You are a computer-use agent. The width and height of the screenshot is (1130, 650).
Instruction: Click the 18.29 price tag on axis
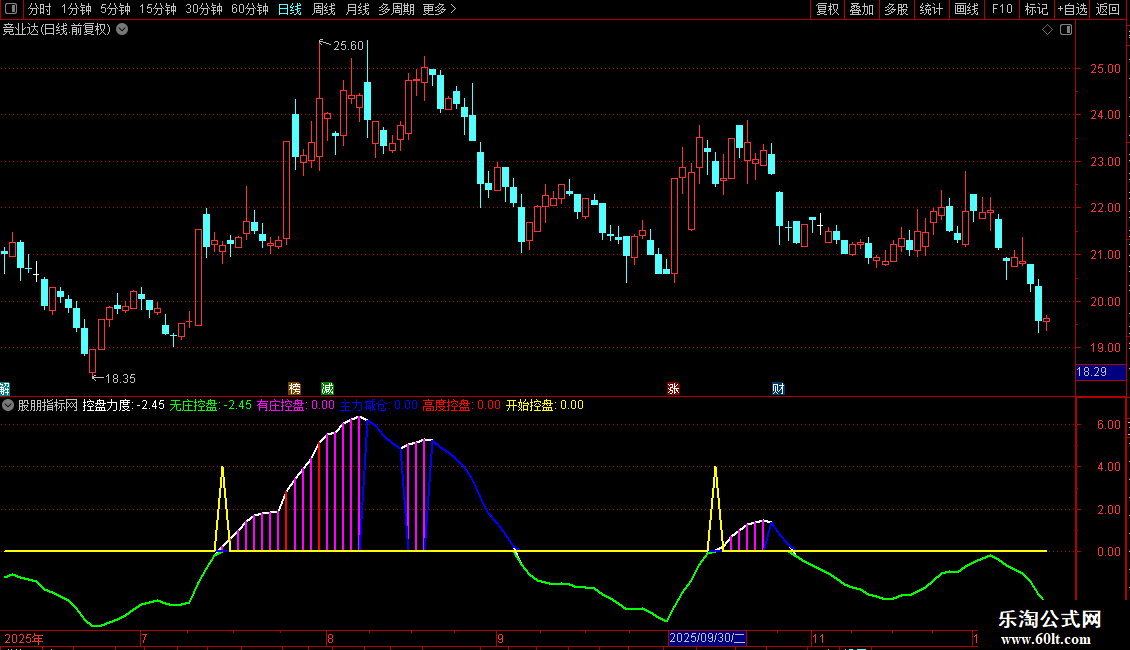(x=1100, y=372)
